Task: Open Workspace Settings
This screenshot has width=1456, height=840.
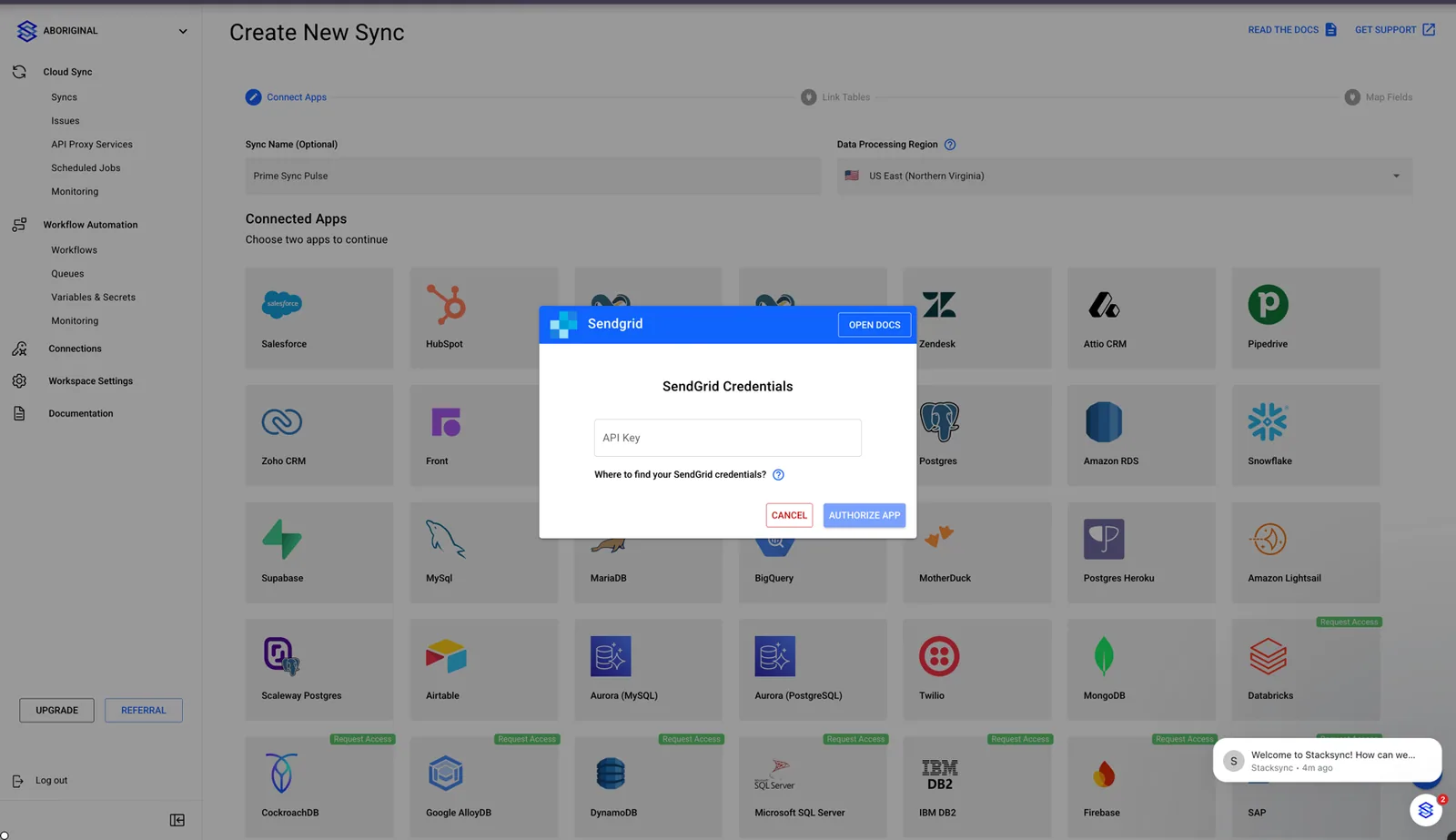Action: [90, 381]
